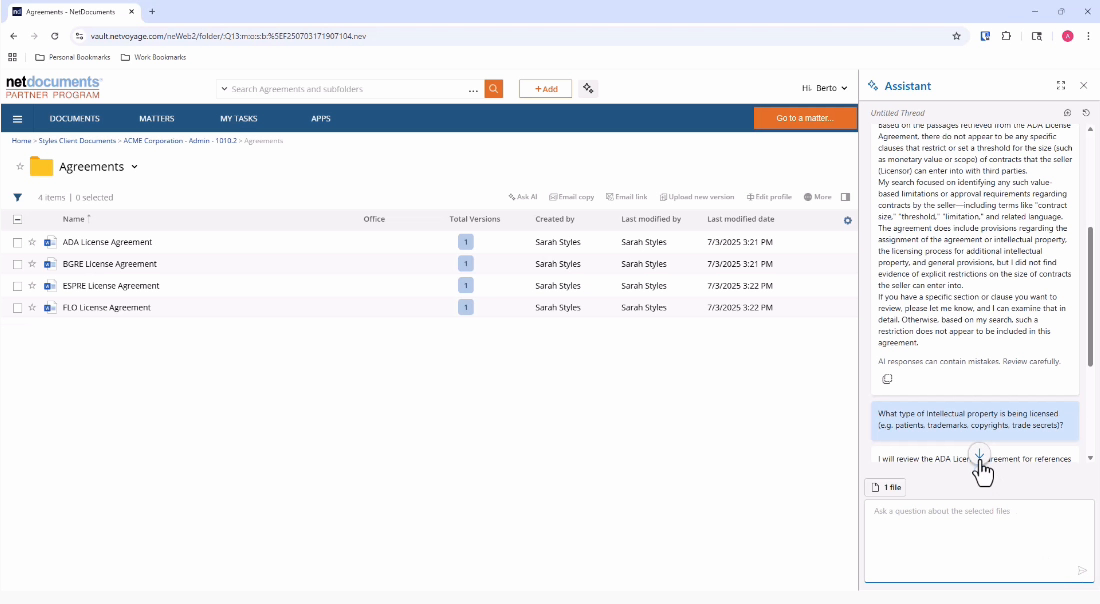Open the APPS menu

click(x=321, y=119)
